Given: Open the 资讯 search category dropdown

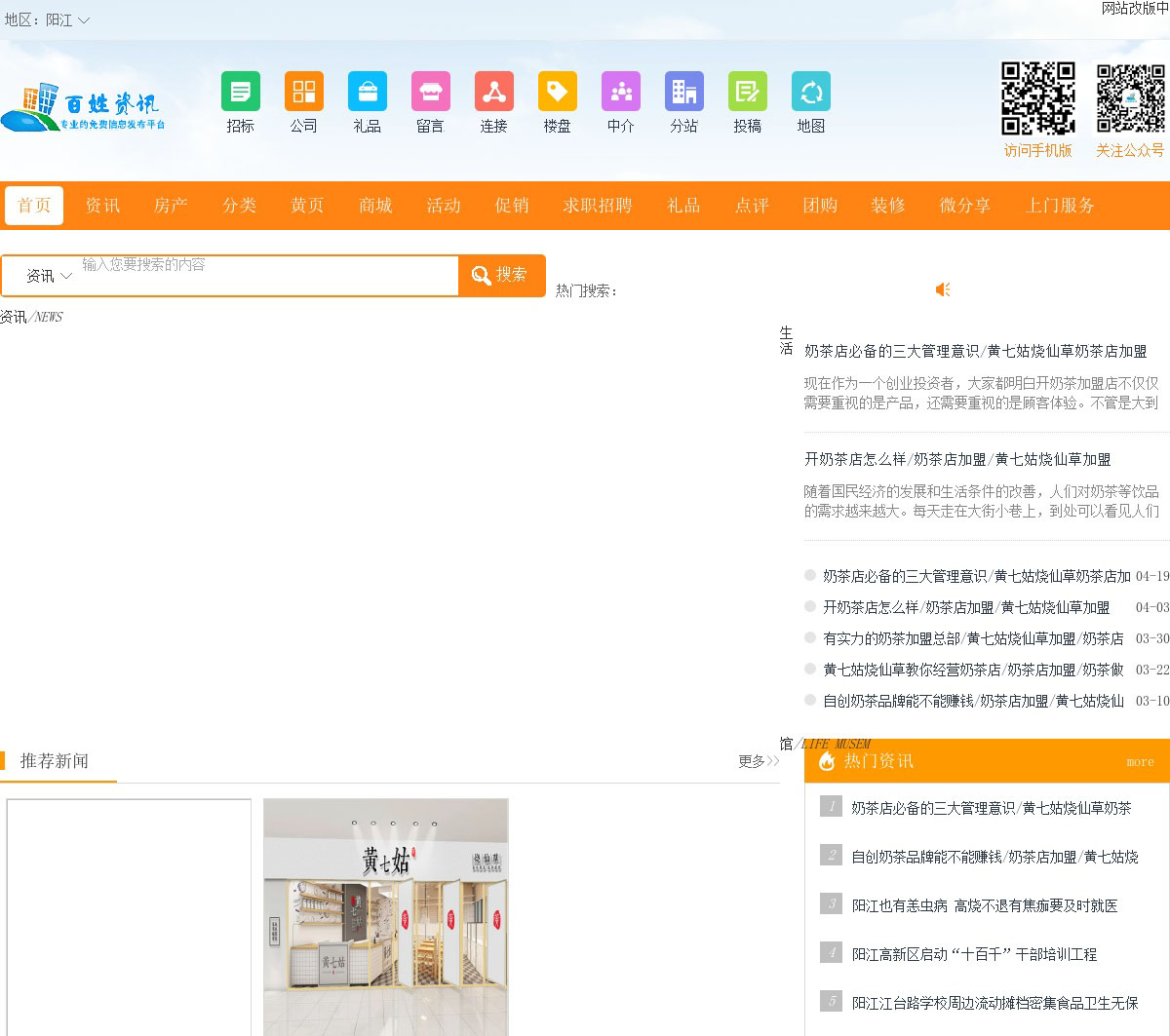Looking at the screenshot, I should [x=48, y=276].
